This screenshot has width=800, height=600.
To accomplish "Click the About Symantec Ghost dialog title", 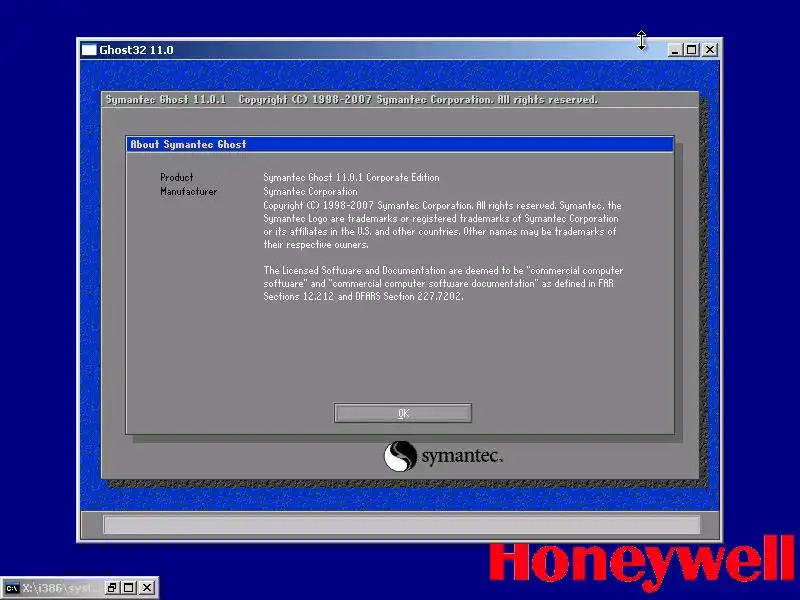I will tap(188, 144).
